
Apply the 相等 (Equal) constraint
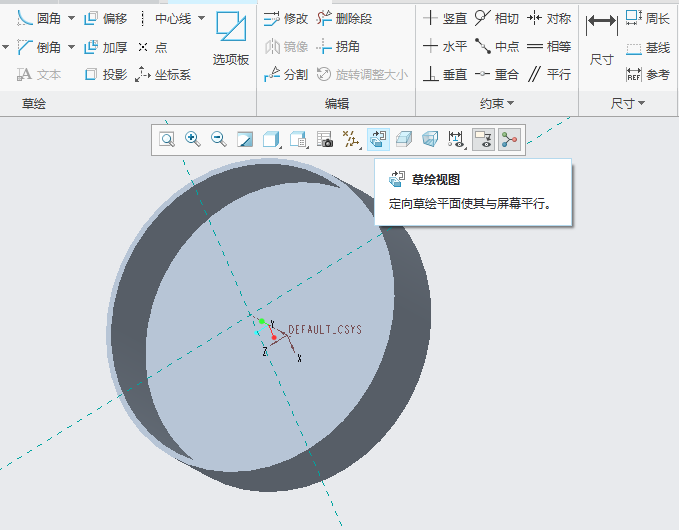pos(549,46)
